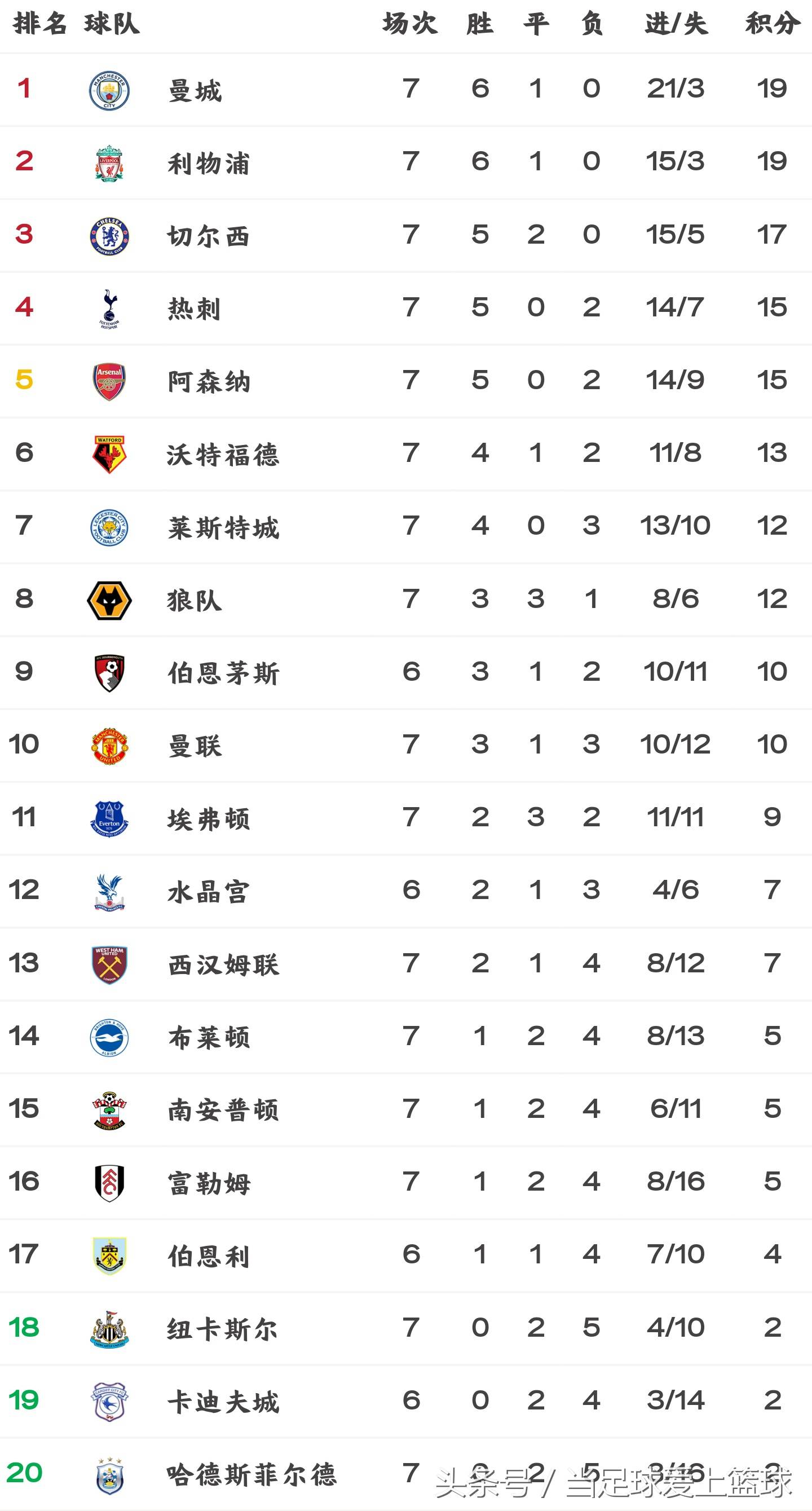The image size is (812, 1511).
Task: Open team name 莱斯特城
Action: pos(223,527)
